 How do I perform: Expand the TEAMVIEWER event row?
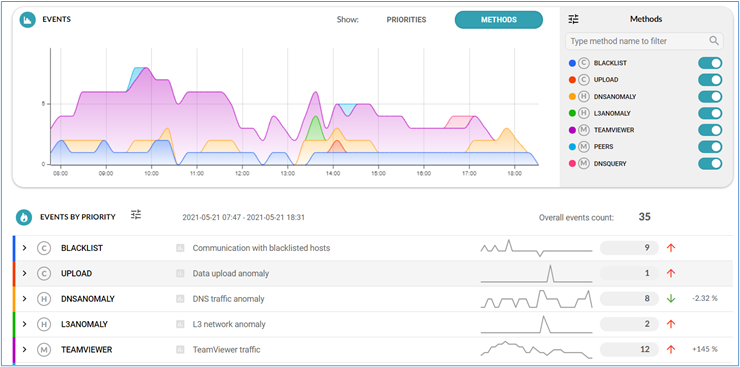tap(25, 350)
